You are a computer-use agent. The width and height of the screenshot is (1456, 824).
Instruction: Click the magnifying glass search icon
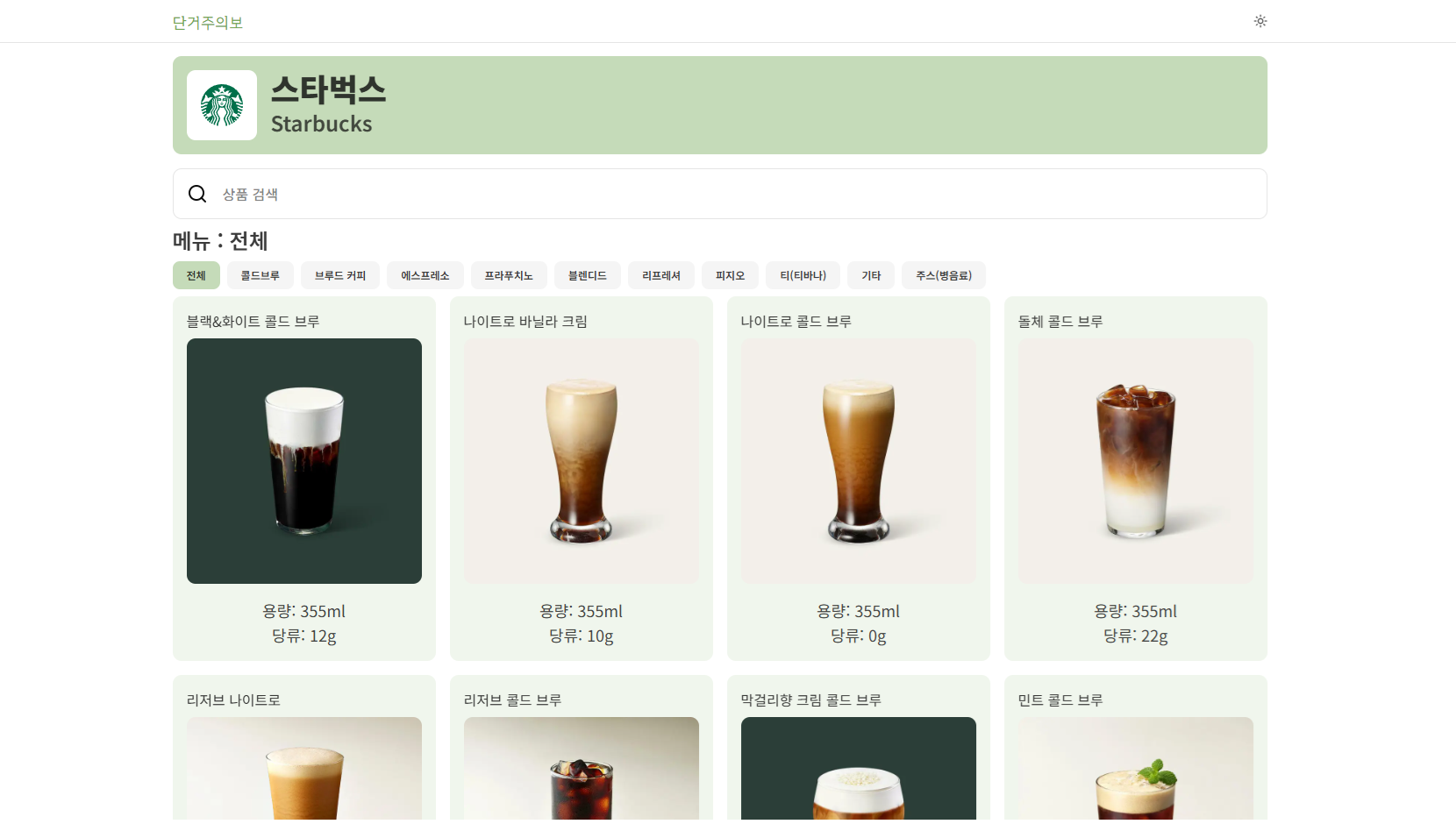coord(197,194)
